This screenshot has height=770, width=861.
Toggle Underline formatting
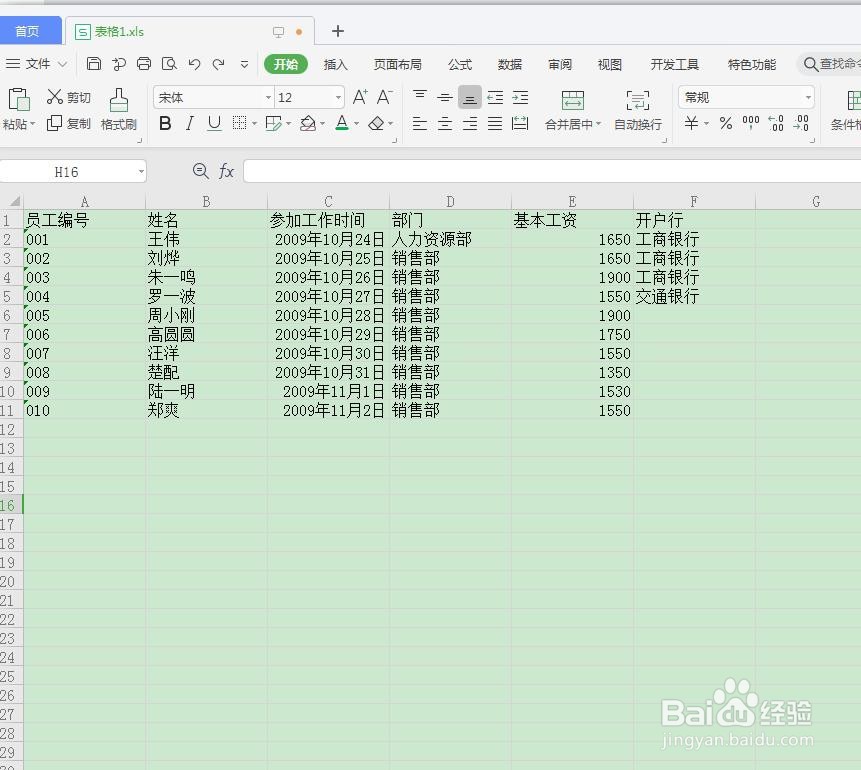point(214,124)
